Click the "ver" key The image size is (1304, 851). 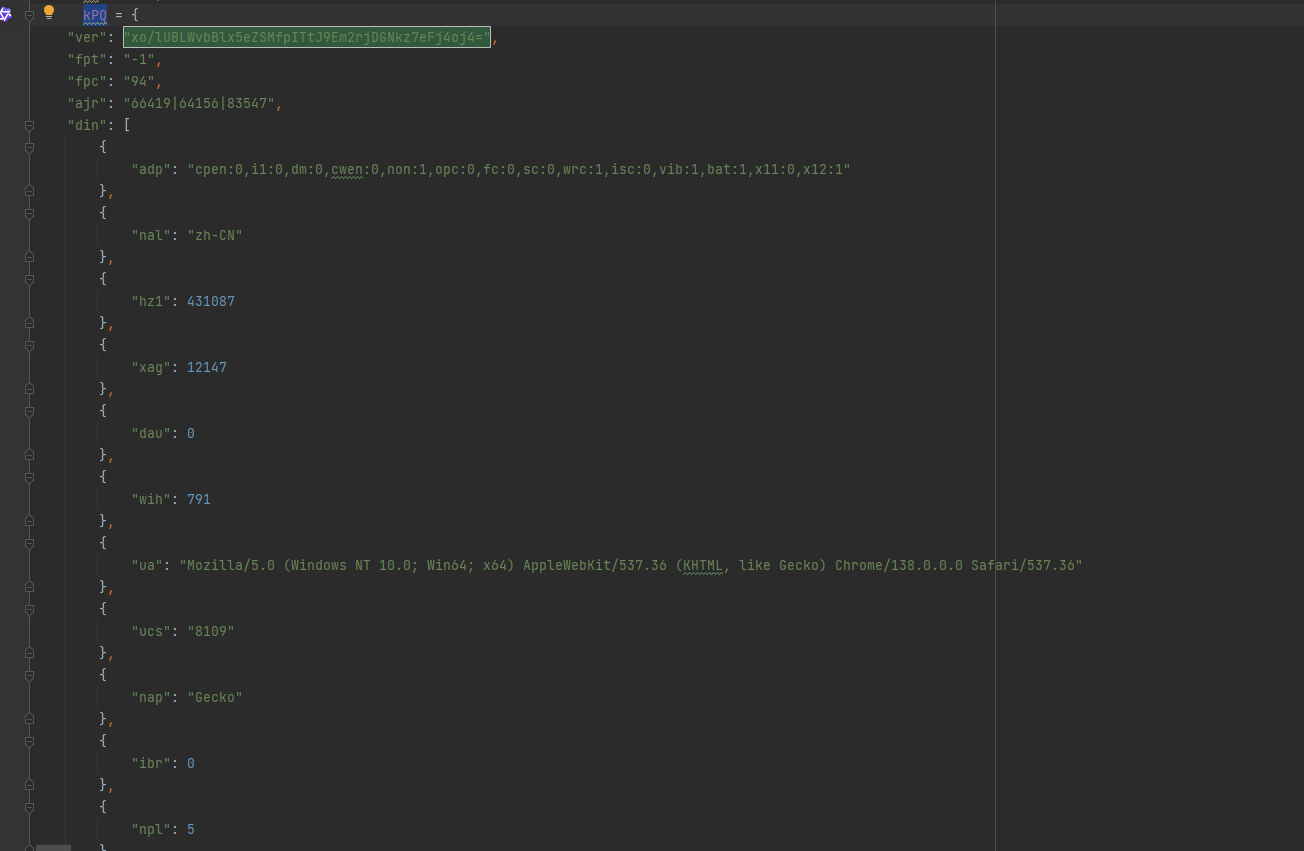click(x=87, y=37)
